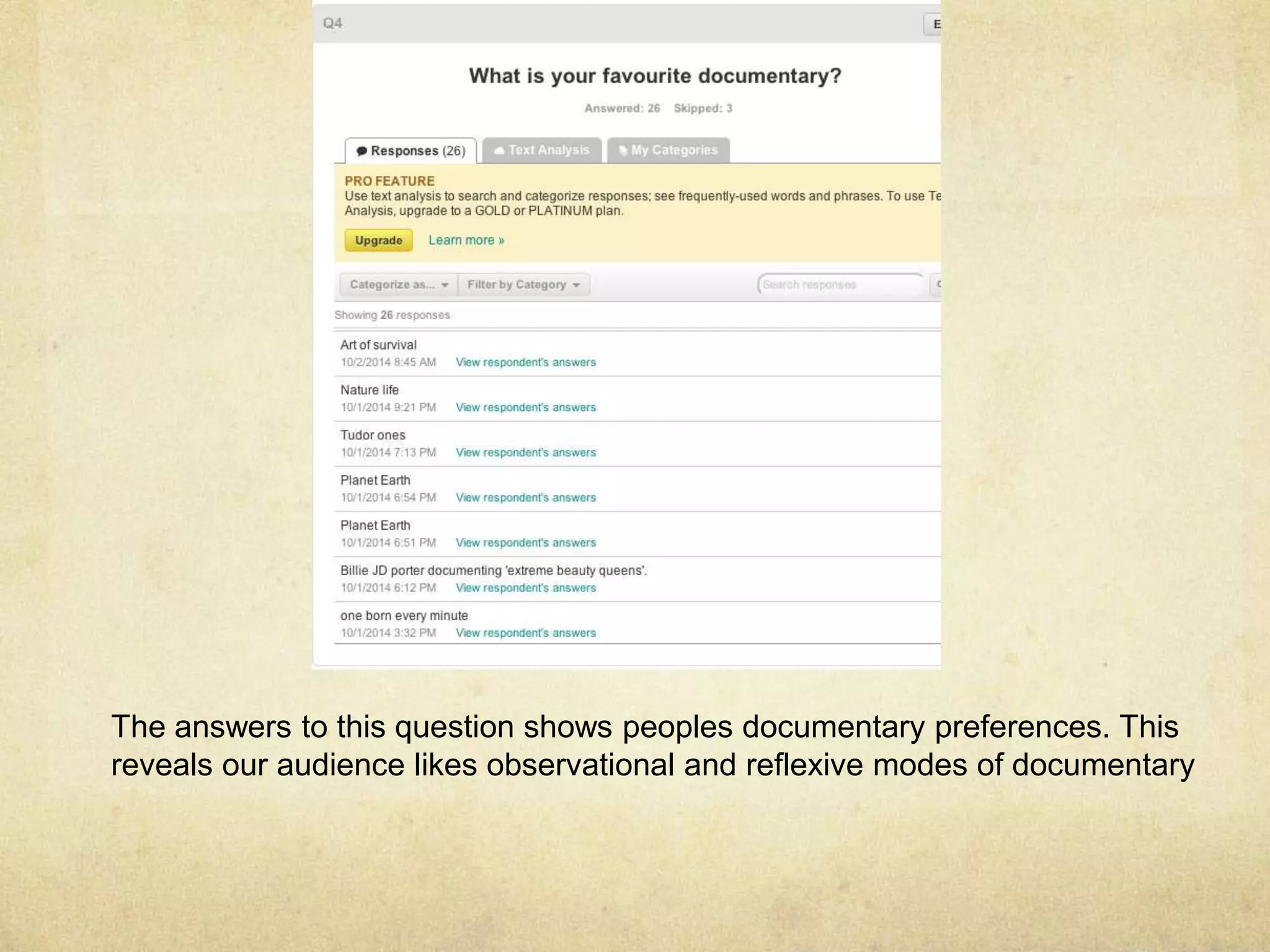This screenshot has height=952, width=1270.
Task: Open the My Categories tab
Action: (668, 150)
